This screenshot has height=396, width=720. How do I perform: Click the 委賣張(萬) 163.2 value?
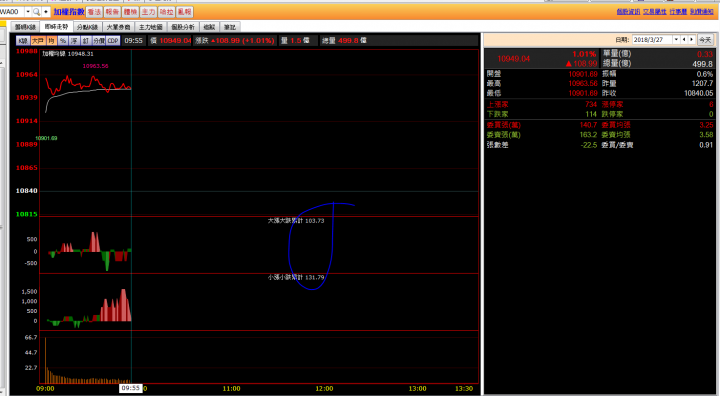coord(588,135)
